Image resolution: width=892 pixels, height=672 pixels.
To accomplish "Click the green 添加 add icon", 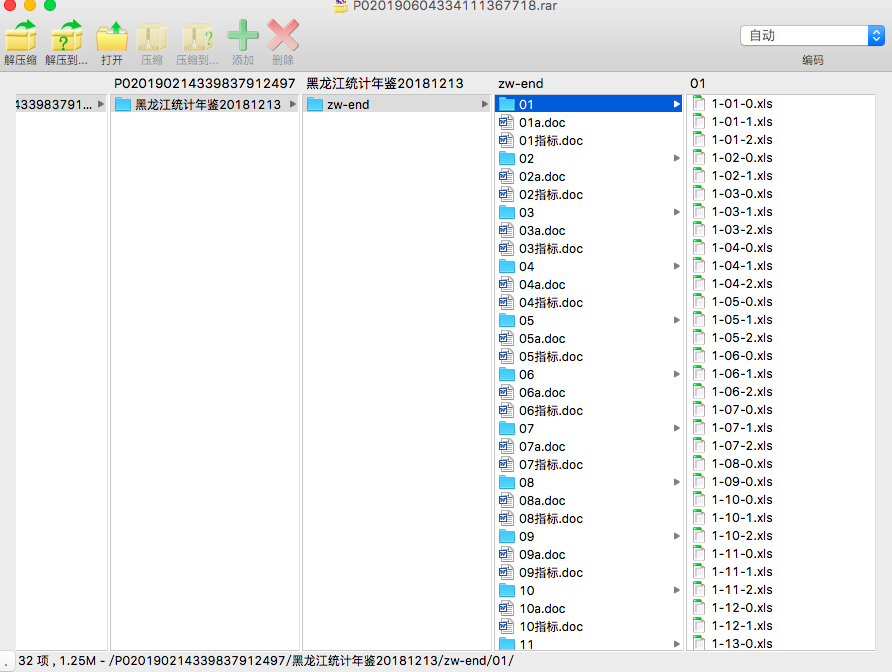I will (243, 35).
